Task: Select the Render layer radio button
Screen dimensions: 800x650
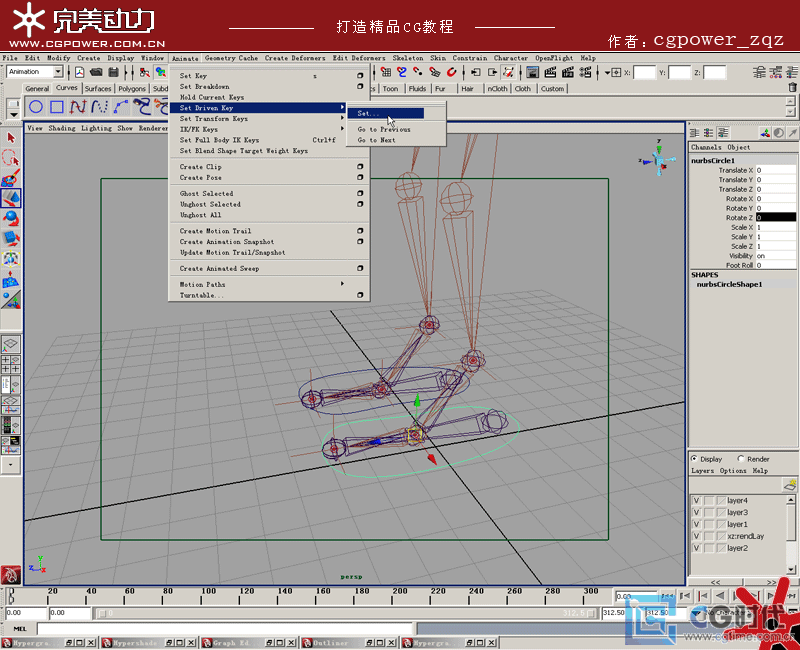Action: 741,458
